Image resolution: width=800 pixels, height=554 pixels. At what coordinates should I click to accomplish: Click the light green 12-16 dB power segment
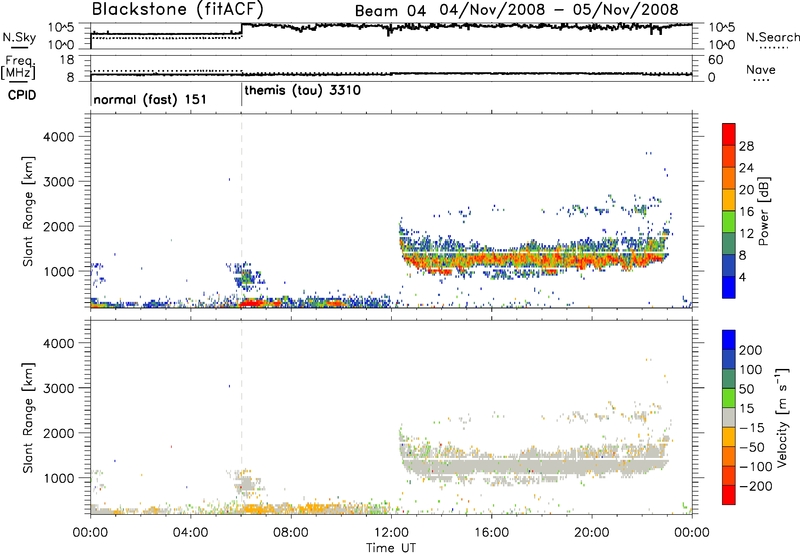click(x=729, y=221)
